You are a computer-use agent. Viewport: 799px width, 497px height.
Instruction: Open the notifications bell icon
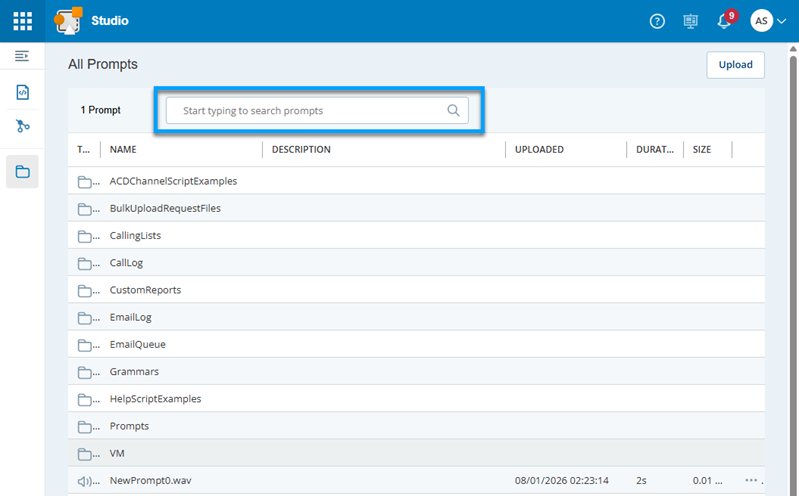(x=724, y=21)
